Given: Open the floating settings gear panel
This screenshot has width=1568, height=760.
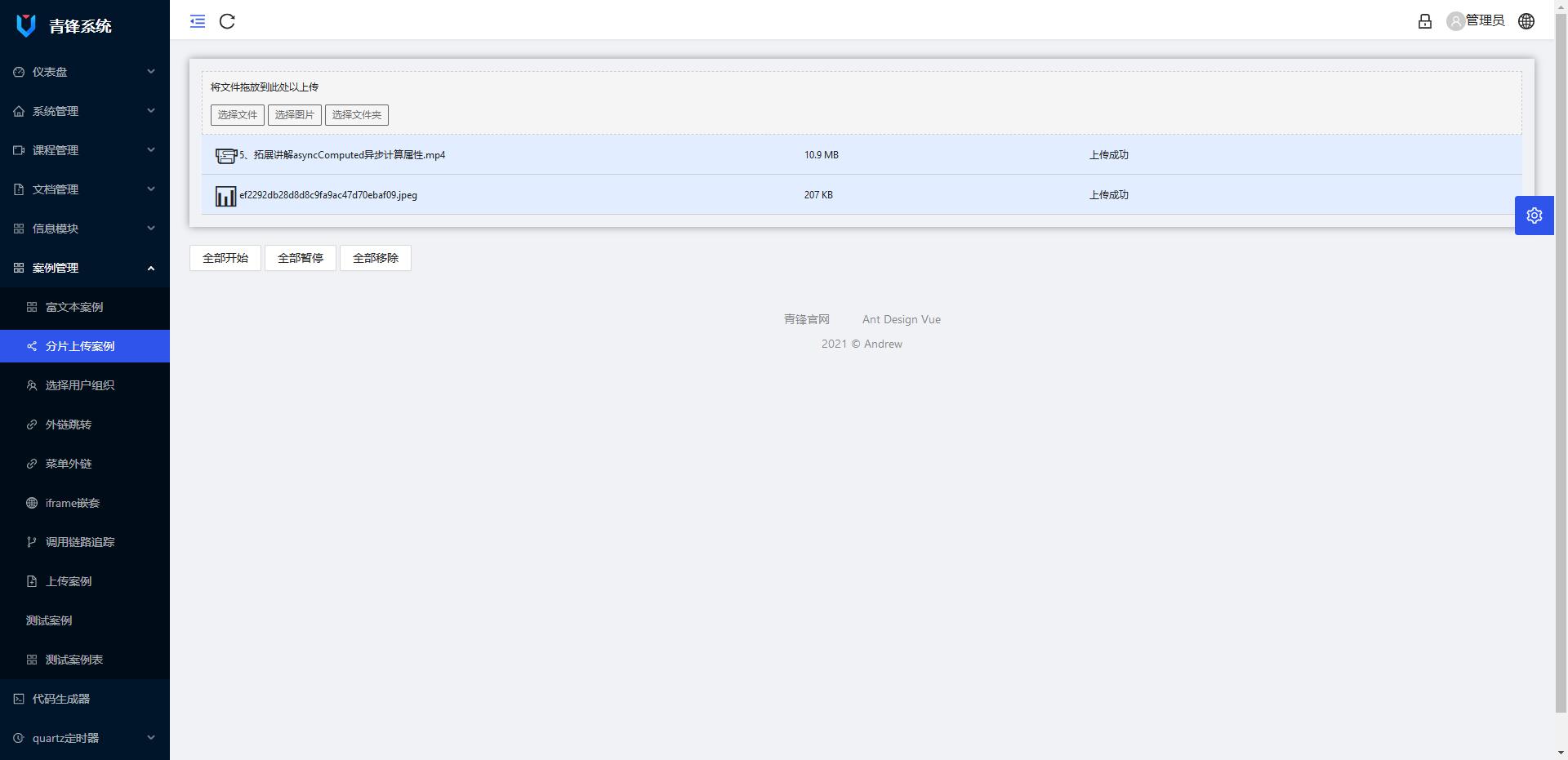Looking at the screenshot, I should point(1535,216).
